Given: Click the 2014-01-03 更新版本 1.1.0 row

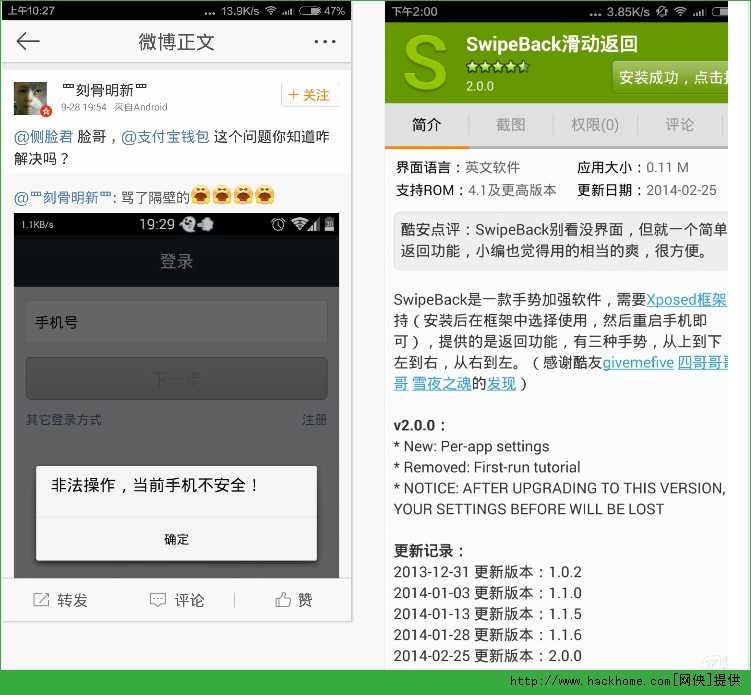Looking at the screenshot, I should (x=488, y=593).
